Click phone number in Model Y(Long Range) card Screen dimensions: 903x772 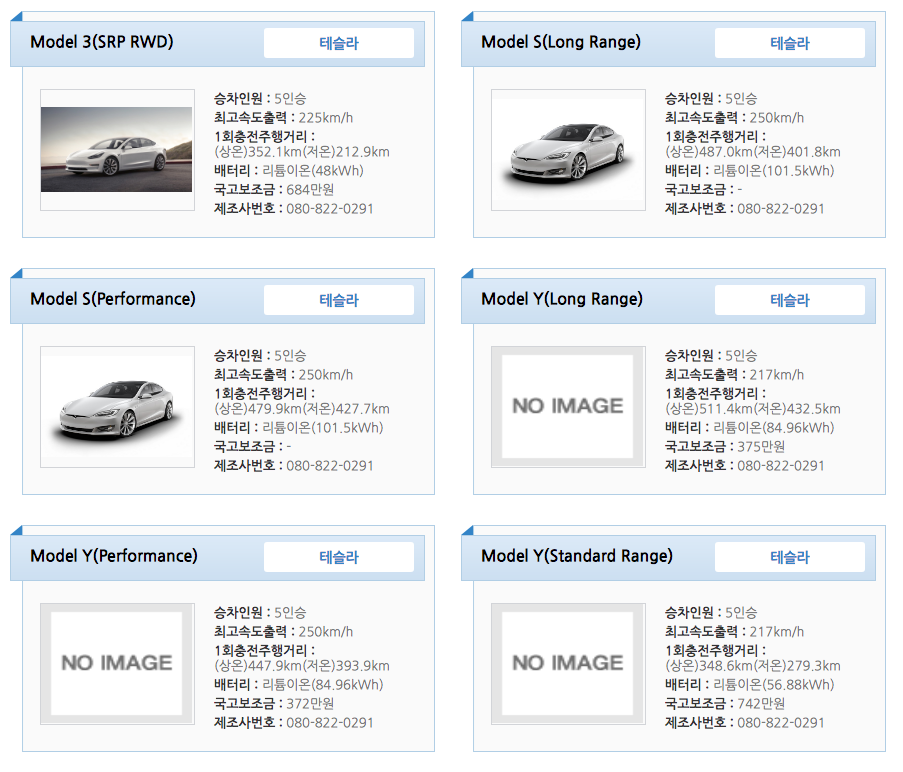click(x=781, y=466)
